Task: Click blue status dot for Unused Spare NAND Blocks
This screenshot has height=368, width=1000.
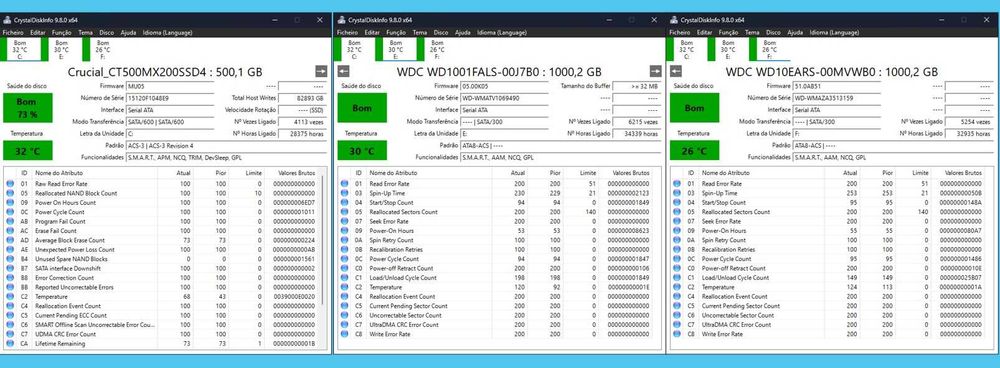Action: [10, 259]
